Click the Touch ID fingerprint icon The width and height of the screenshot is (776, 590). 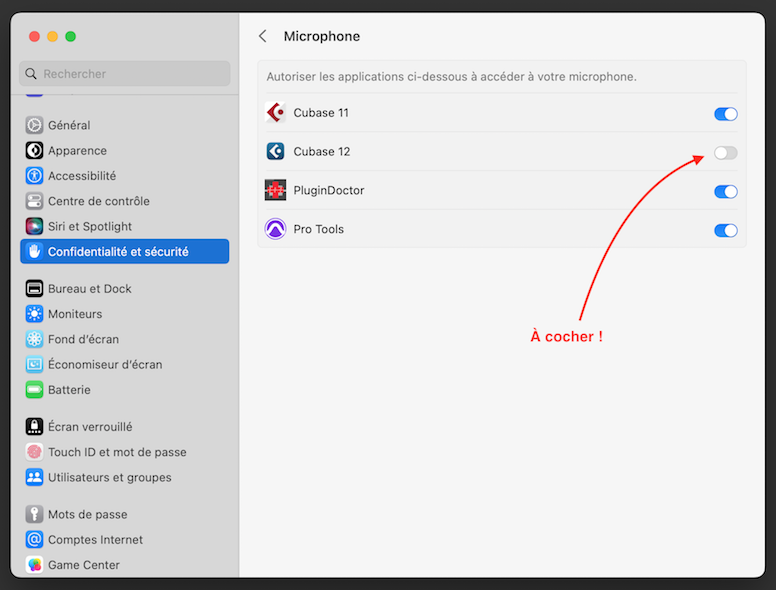[x=35, y=452]
